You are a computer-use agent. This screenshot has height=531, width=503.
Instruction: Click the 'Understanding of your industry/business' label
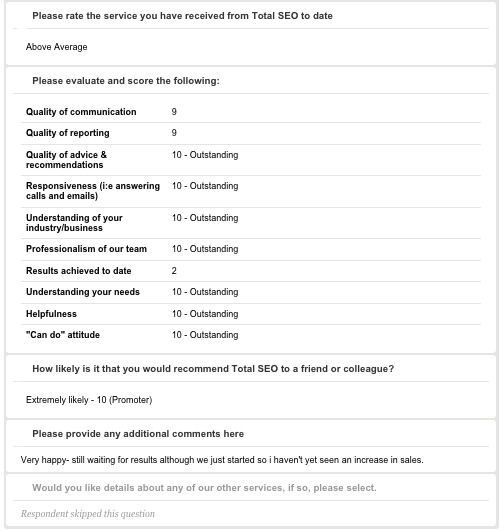74,223
